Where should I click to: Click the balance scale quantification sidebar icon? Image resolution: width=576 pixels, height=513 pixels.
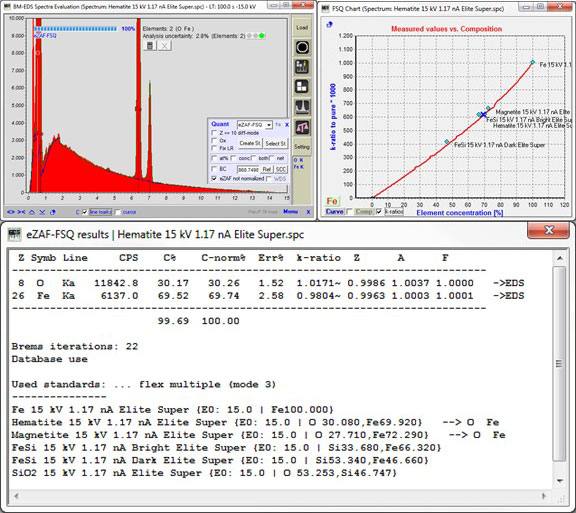302,127
